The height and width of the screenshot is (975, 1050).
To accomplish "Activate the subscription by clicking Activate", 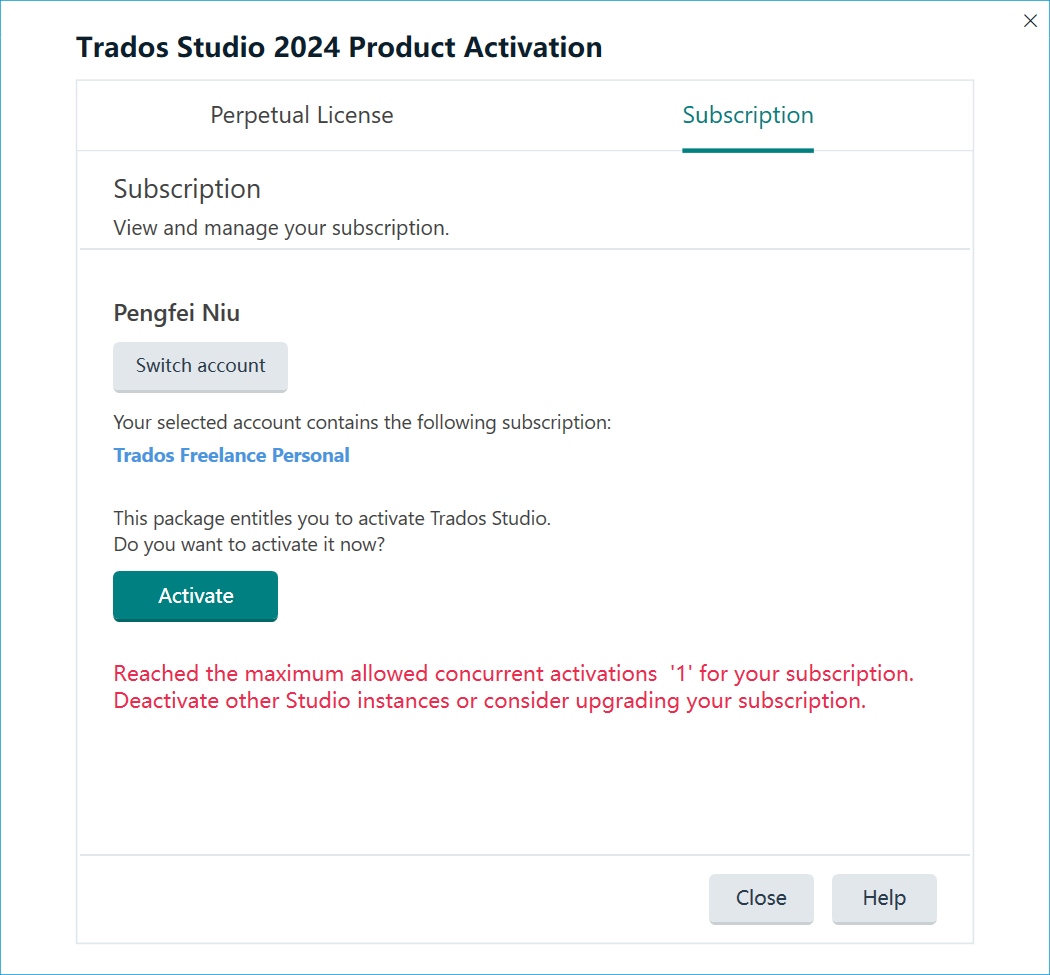I will (195, 596).
